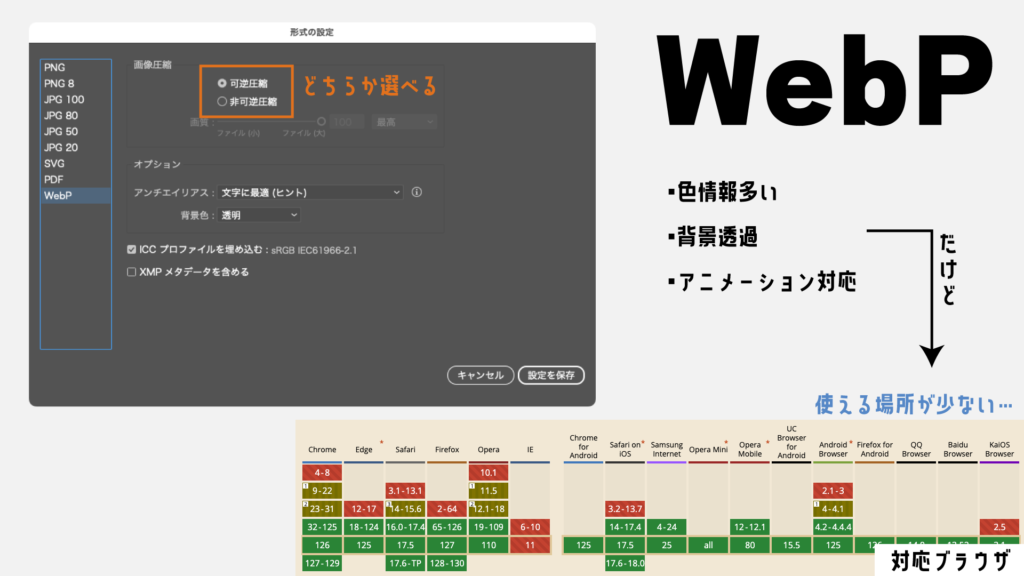
Task: Select JPG 80 format entry
Action: [61, 115]
